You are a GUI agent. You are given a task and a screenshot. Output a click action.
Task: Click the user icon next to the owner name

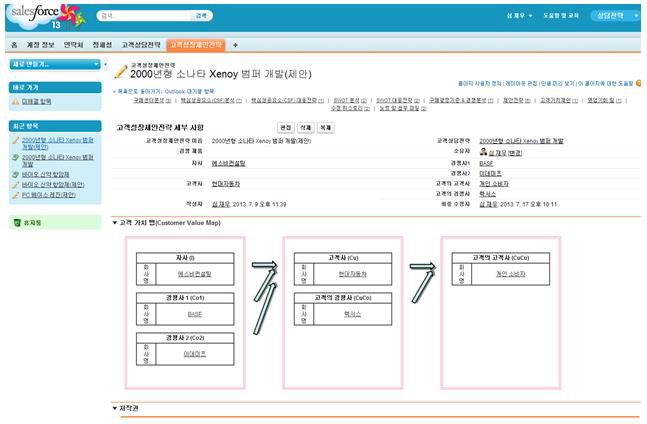coord(483,152)
